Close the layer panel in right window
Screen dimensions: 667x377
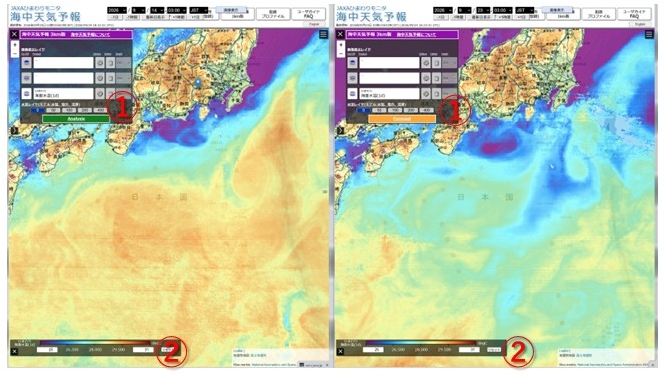pyautogui.click(x=340, y=34)
